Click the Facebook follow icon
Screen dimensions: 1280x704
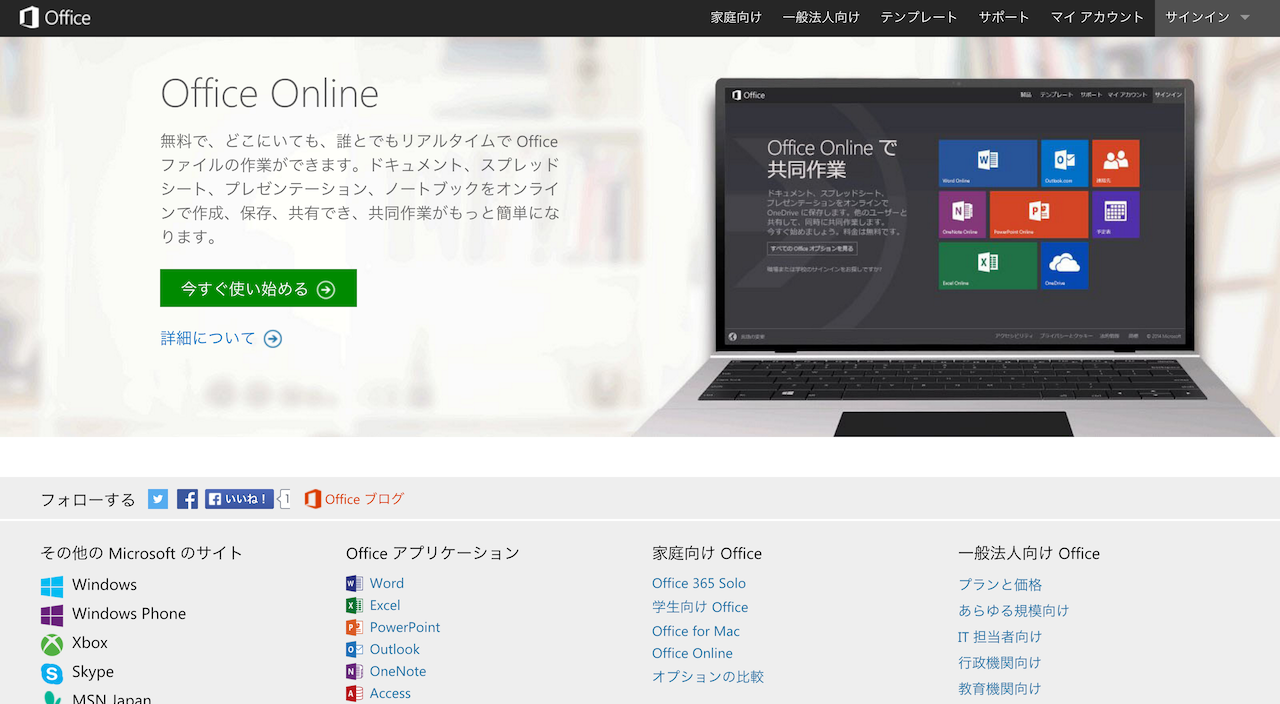(187, 499)
